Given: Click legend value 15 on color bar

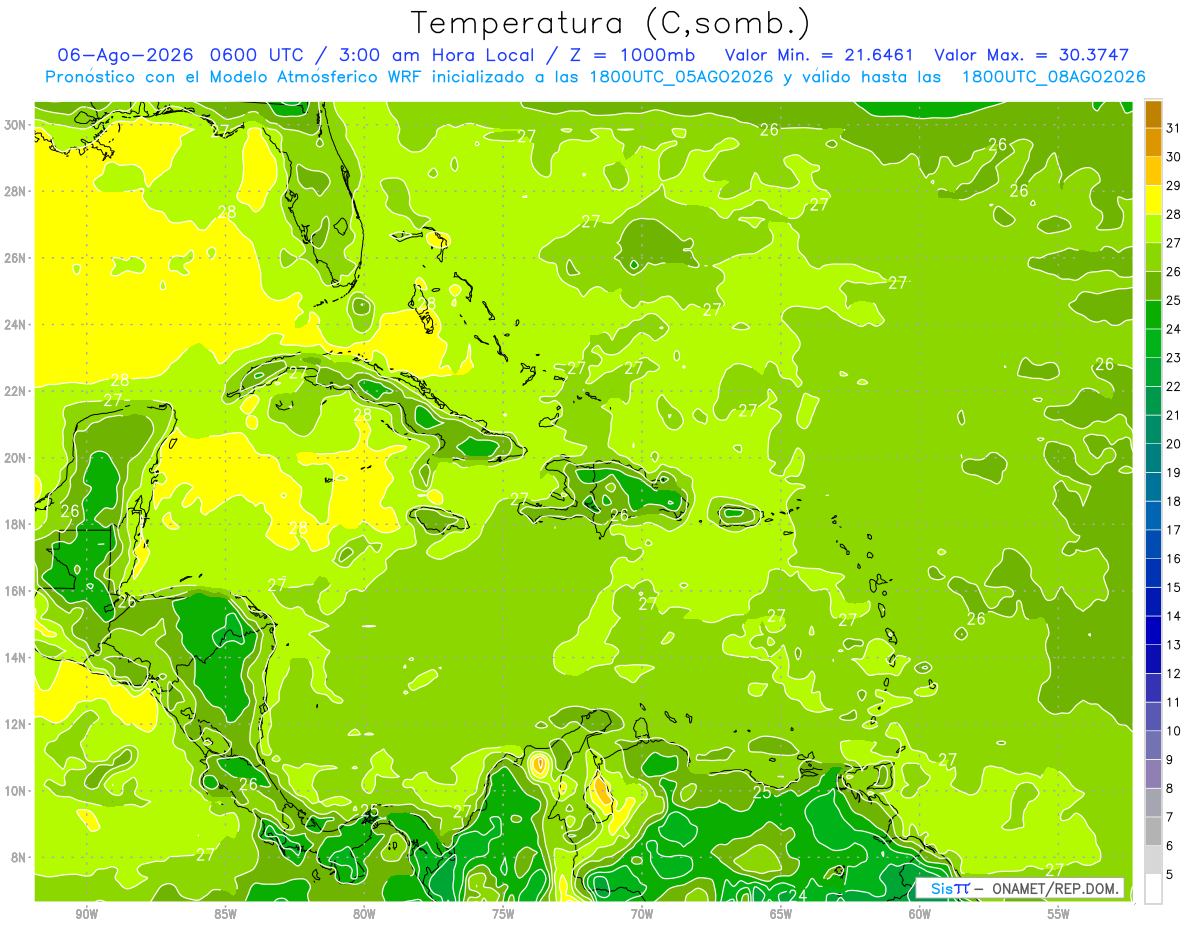Looking at the screenshot, I should pos(1174,587).
